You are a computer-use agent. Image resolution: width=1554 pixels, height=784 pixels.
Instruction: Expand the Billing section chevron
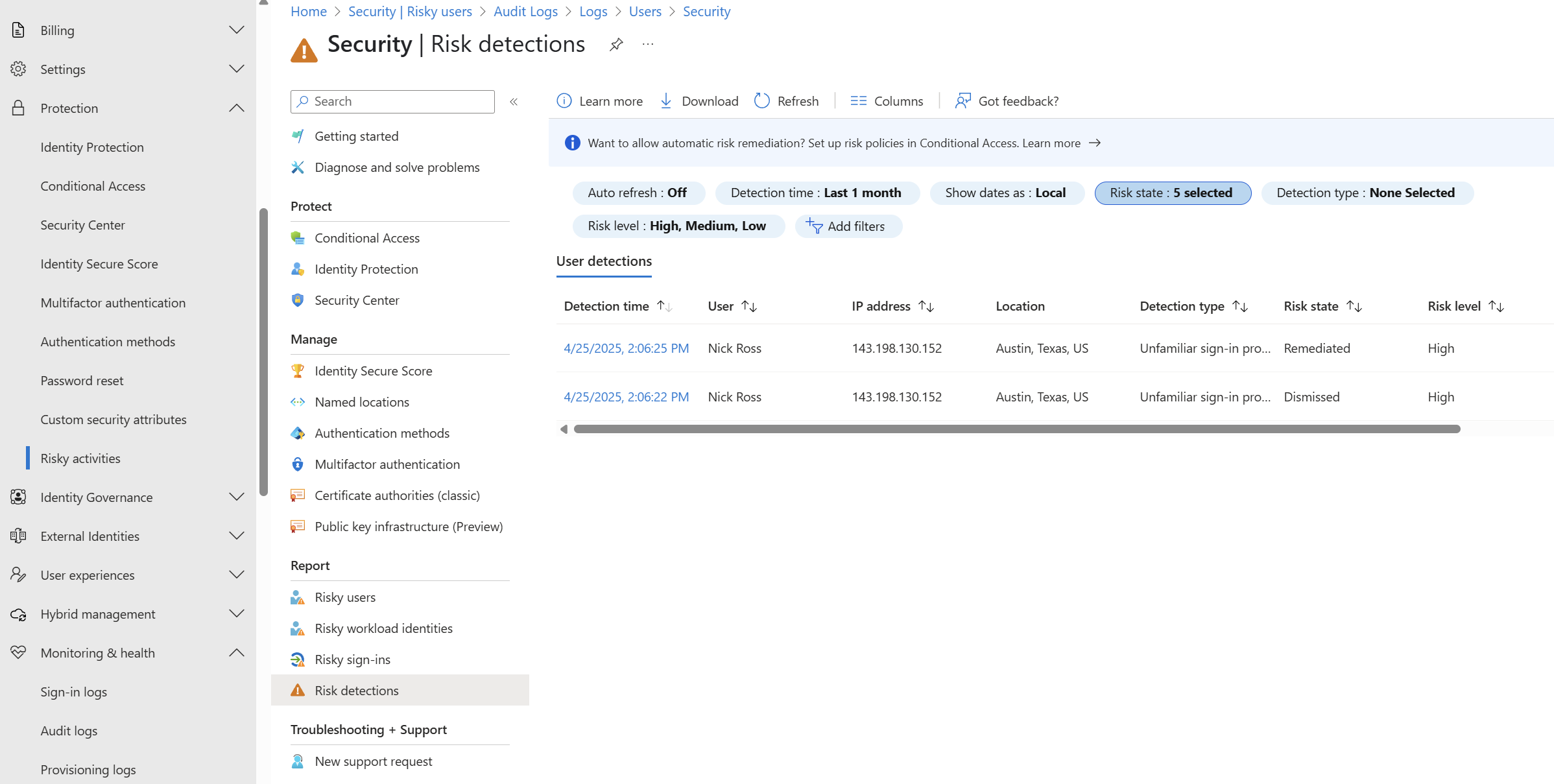click(x=237, y=30)
